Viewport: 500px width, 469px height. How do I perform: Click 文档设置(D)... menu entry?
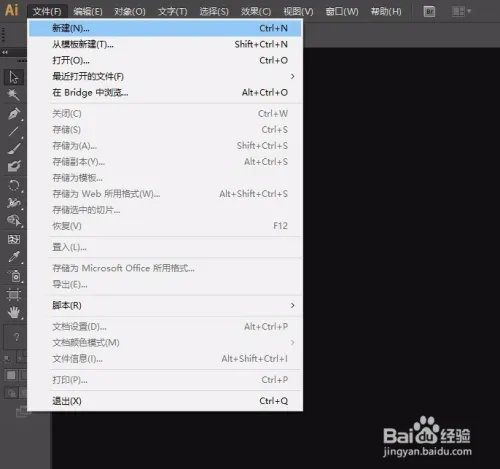point(165,327)
